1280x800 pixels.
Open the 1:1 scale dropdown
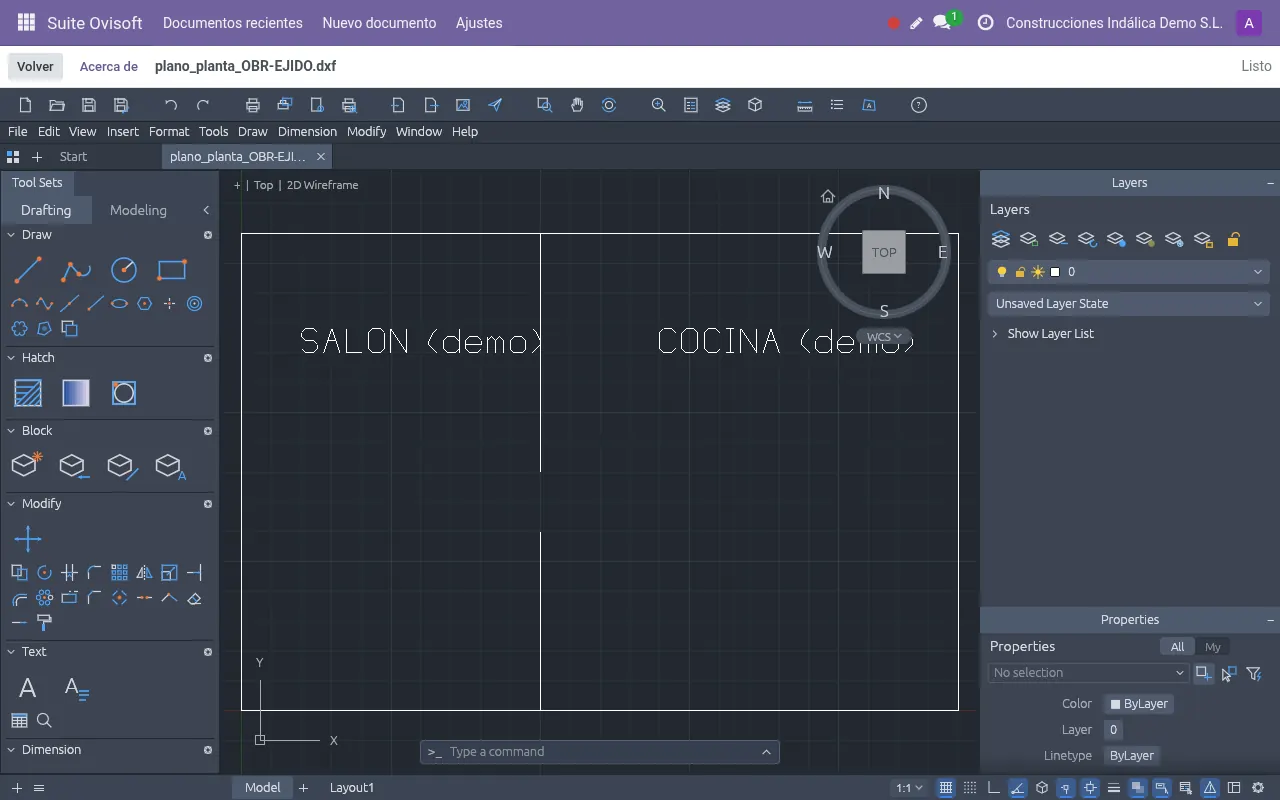pos(909,788)
